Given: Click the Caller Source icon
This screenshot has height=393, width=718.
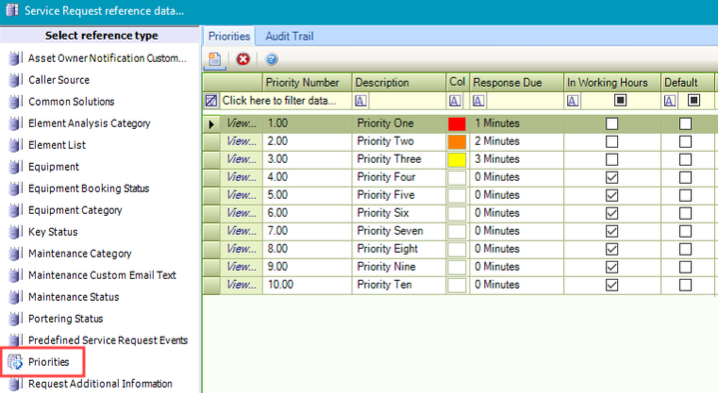Looking at the screenshot, I should [x=15, y=80].
